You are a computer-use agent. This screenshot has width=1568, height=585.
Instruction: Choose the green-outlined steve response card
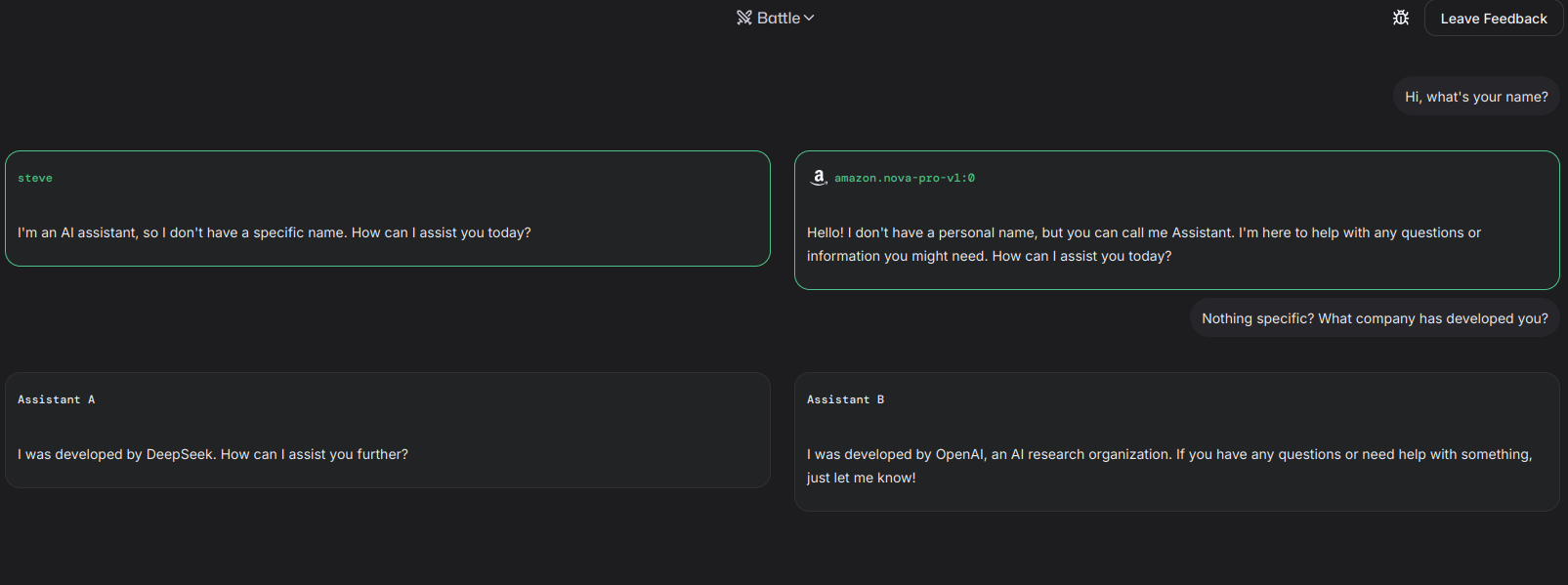[388, 208]
